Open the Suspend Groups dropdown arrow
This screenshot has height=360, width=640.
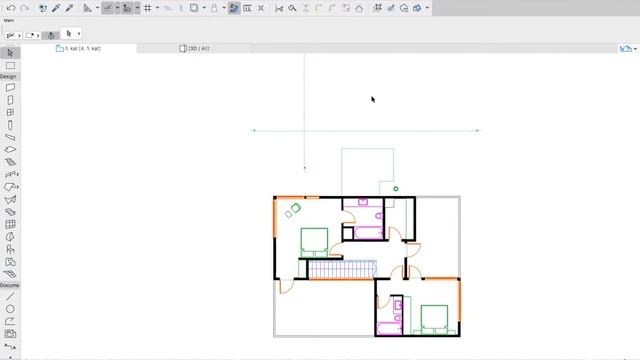coord(204,8)
